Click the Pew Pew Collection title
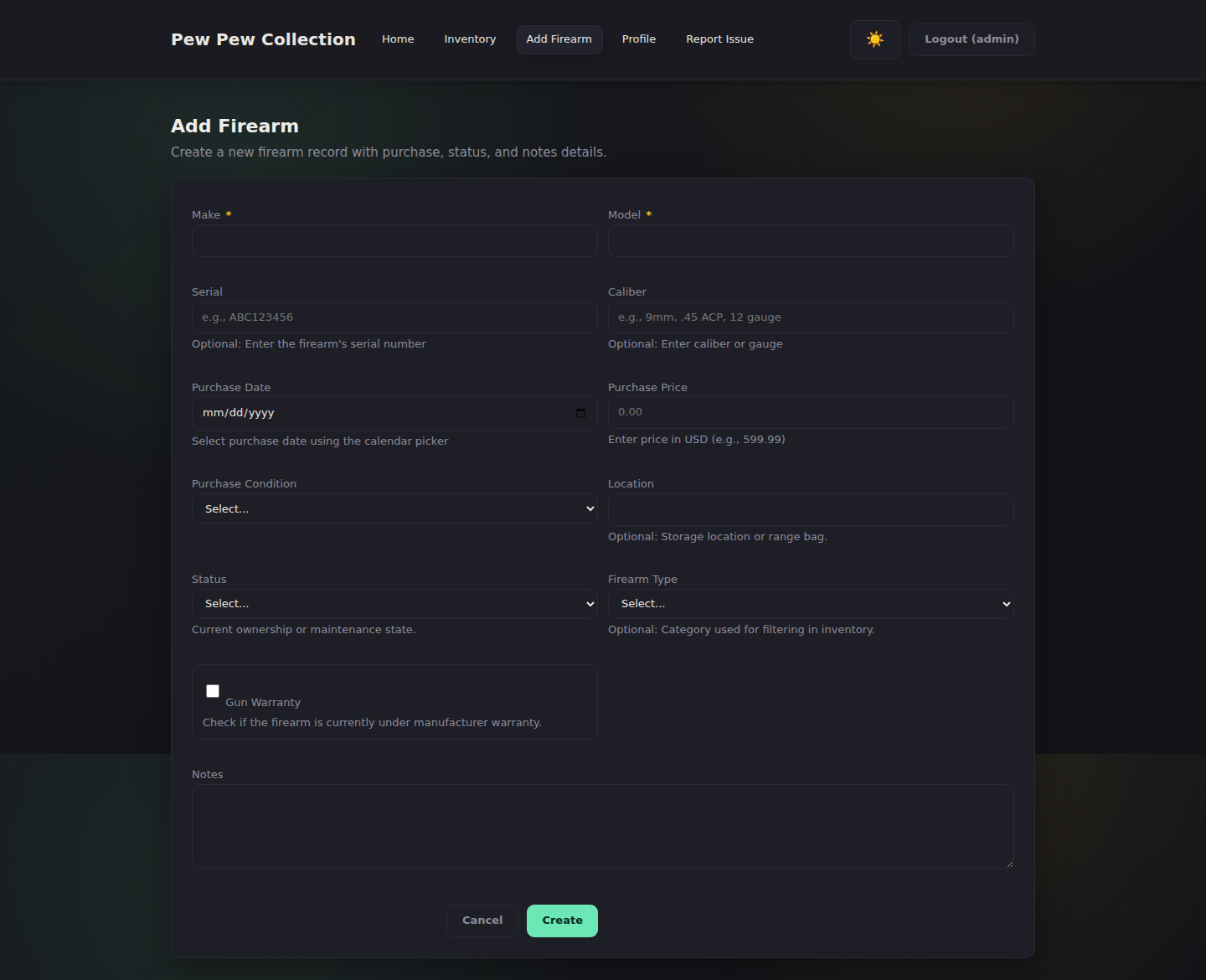The height and width of the screenshot is (980, 1206). tap(263, 39)
